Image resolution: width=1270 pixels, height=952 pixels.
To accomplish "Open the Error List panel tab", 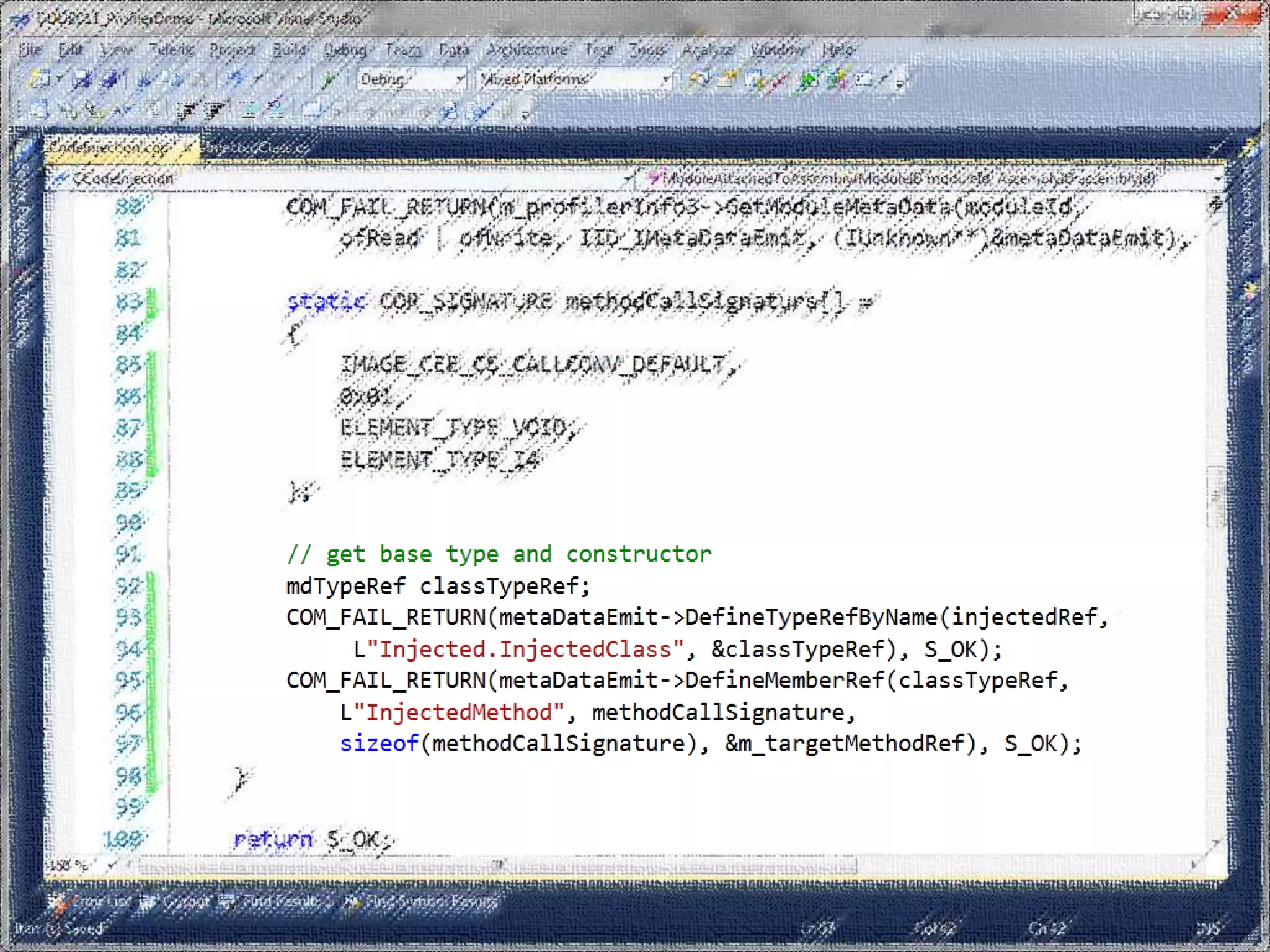I will (92, 902).
